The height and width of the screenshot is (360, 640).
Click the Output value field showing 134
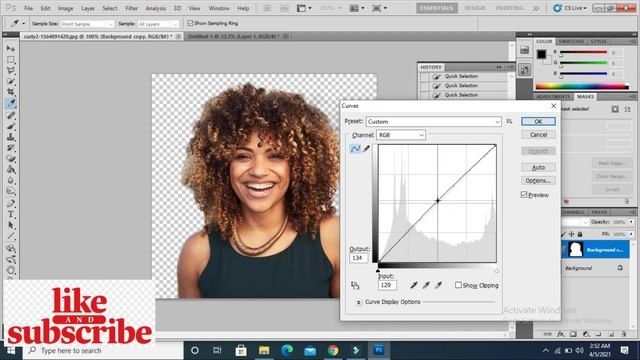358,258
